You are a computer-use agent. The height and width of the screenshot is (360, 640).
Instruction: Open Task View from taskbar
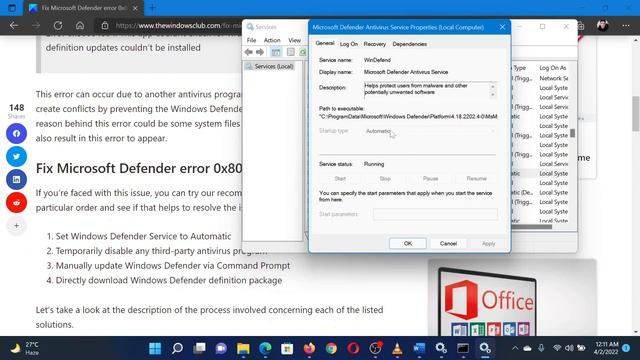(x=199, y=348)
